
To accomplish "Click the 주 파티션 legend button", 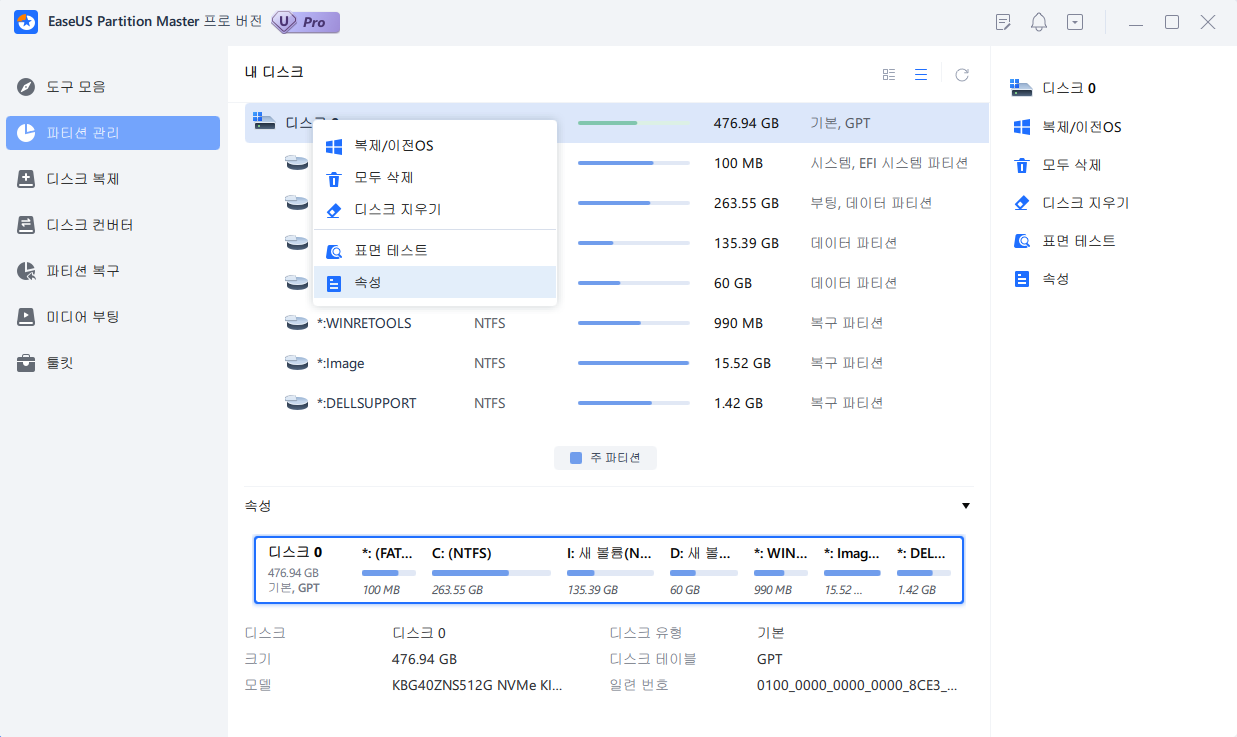I will 605,457.
